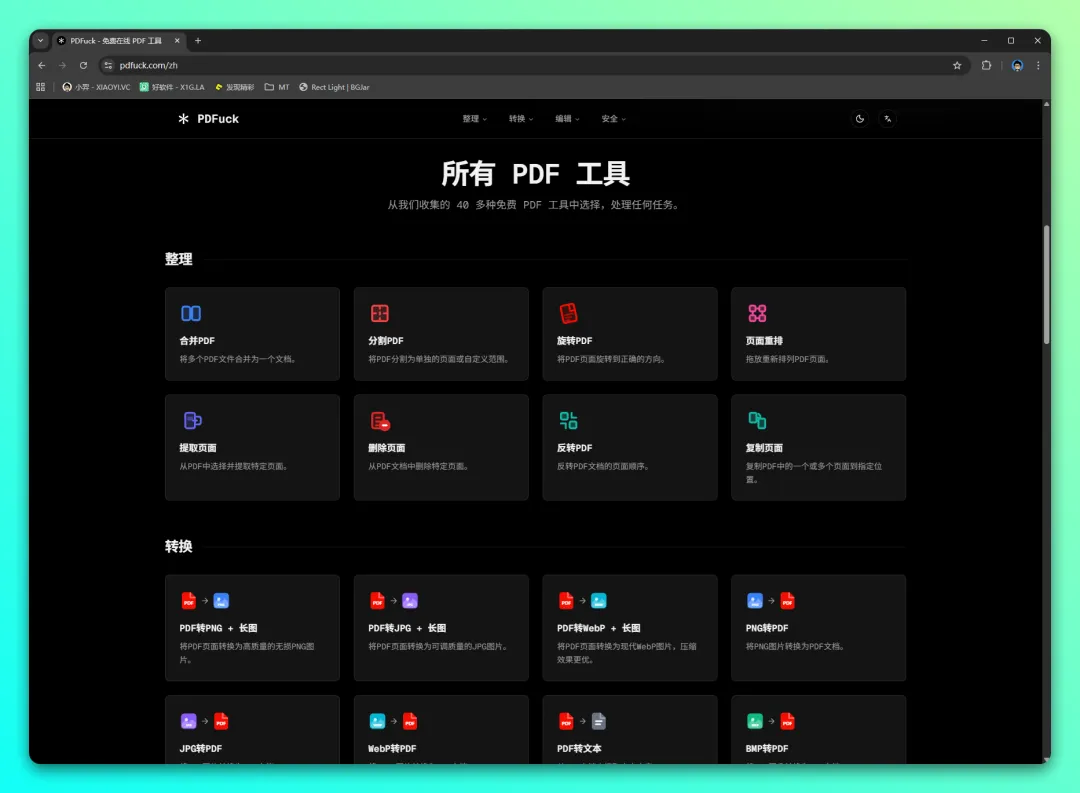Choose the 旋转PDF rotate icon
The image size is (1080, 793).
tap(568, 313)
